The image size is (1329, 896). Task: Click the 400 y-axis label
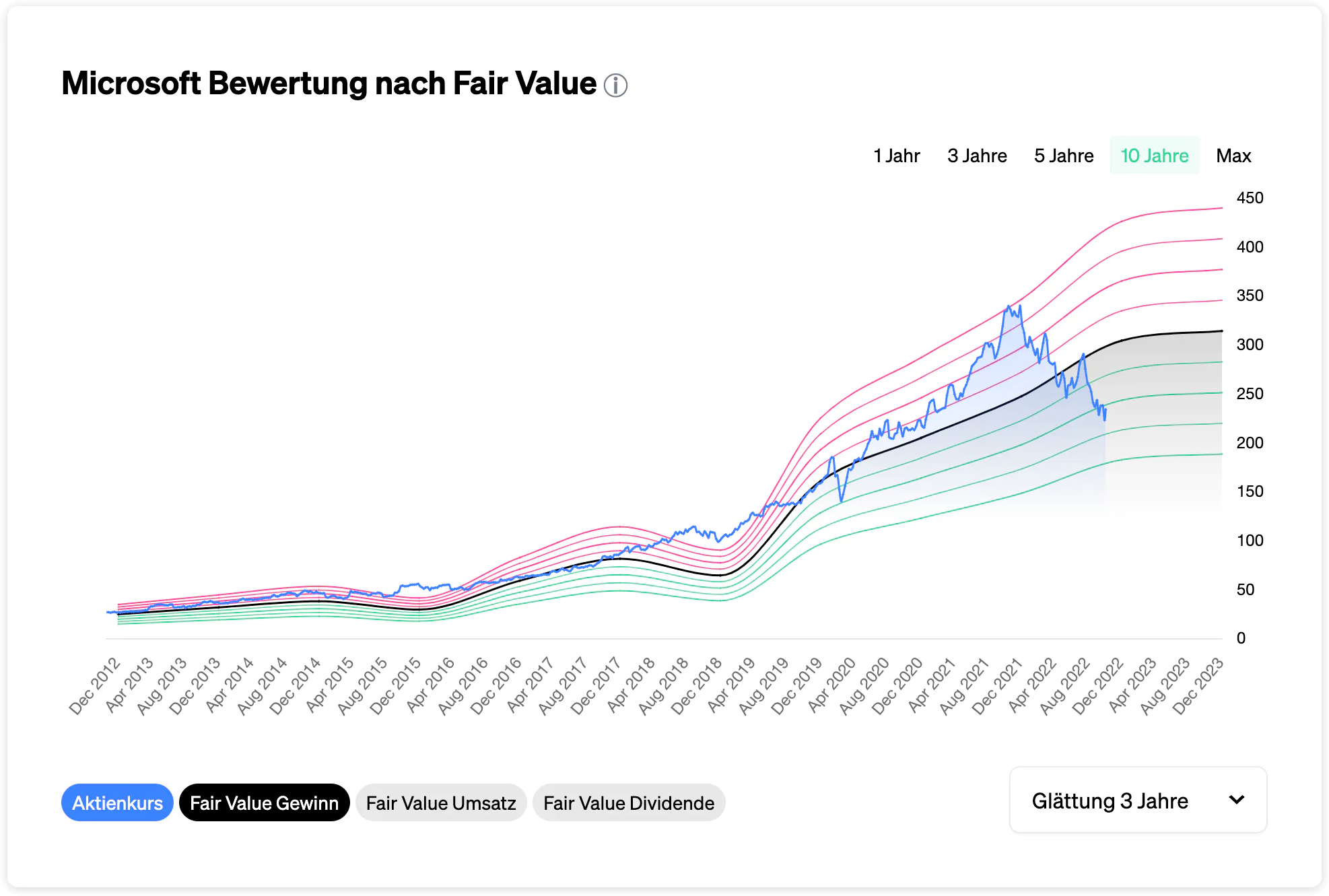click(1250, 247)
